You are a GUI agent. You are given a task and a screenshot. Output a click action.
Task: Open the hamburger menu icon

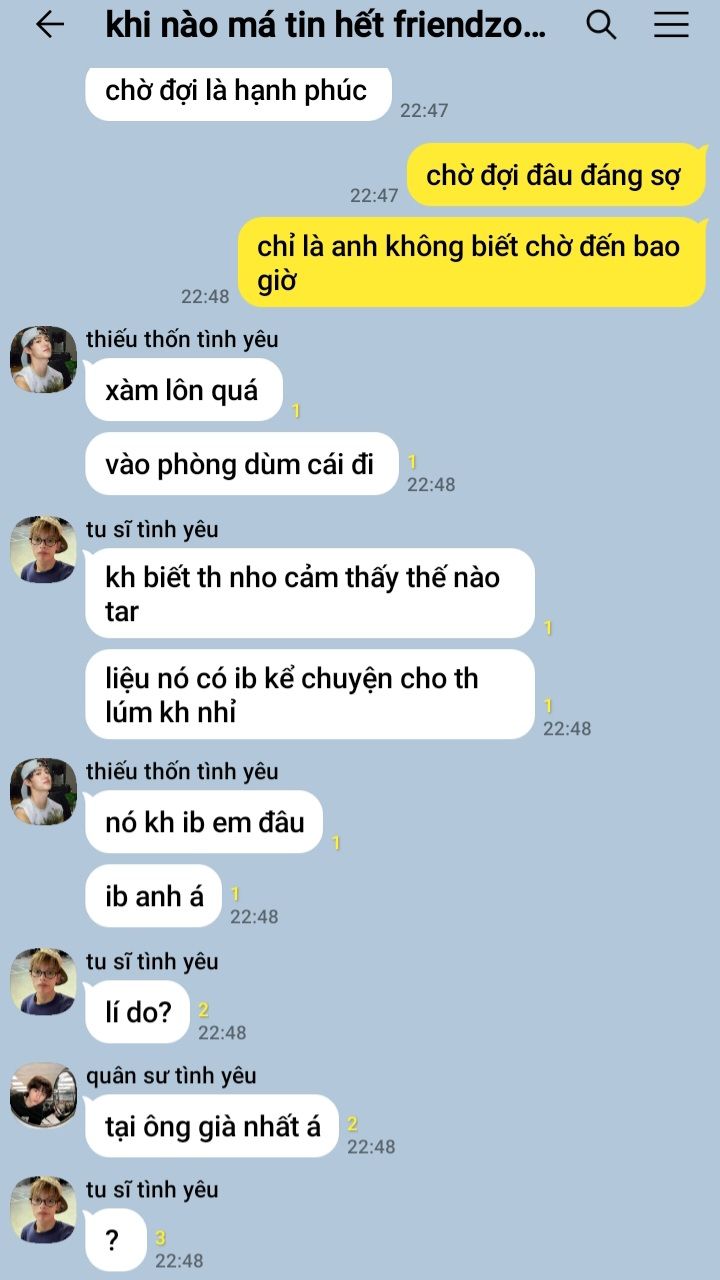click(x=672, y=25)
